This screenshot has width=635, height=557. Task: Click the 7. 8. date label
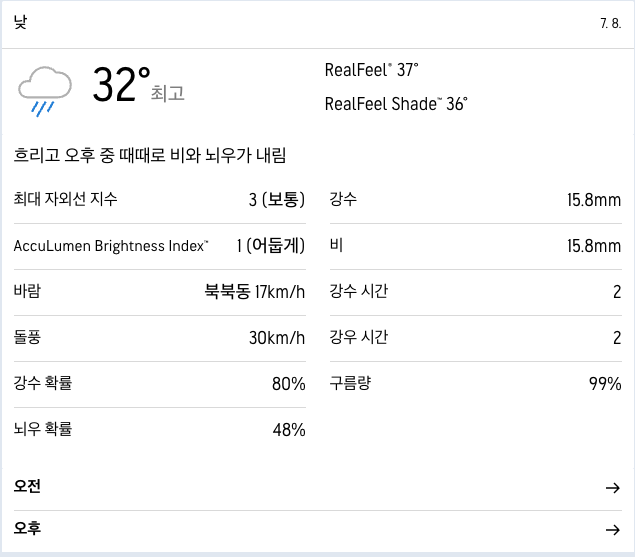611,23
